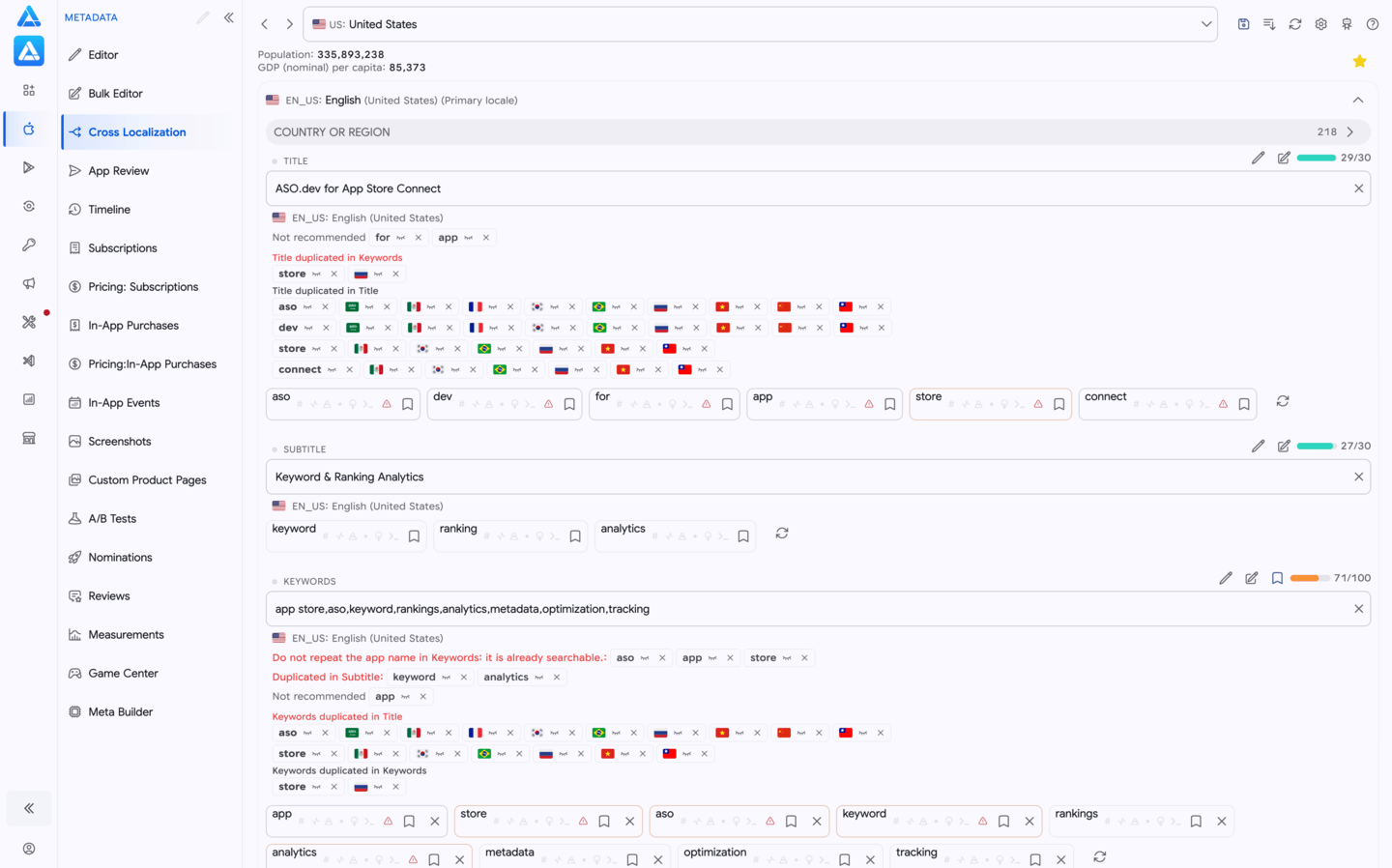The width and height of the screenshot is (1392, 868).
Task: Open Bulk Editor menu item
Action: (x=115, y=94)
